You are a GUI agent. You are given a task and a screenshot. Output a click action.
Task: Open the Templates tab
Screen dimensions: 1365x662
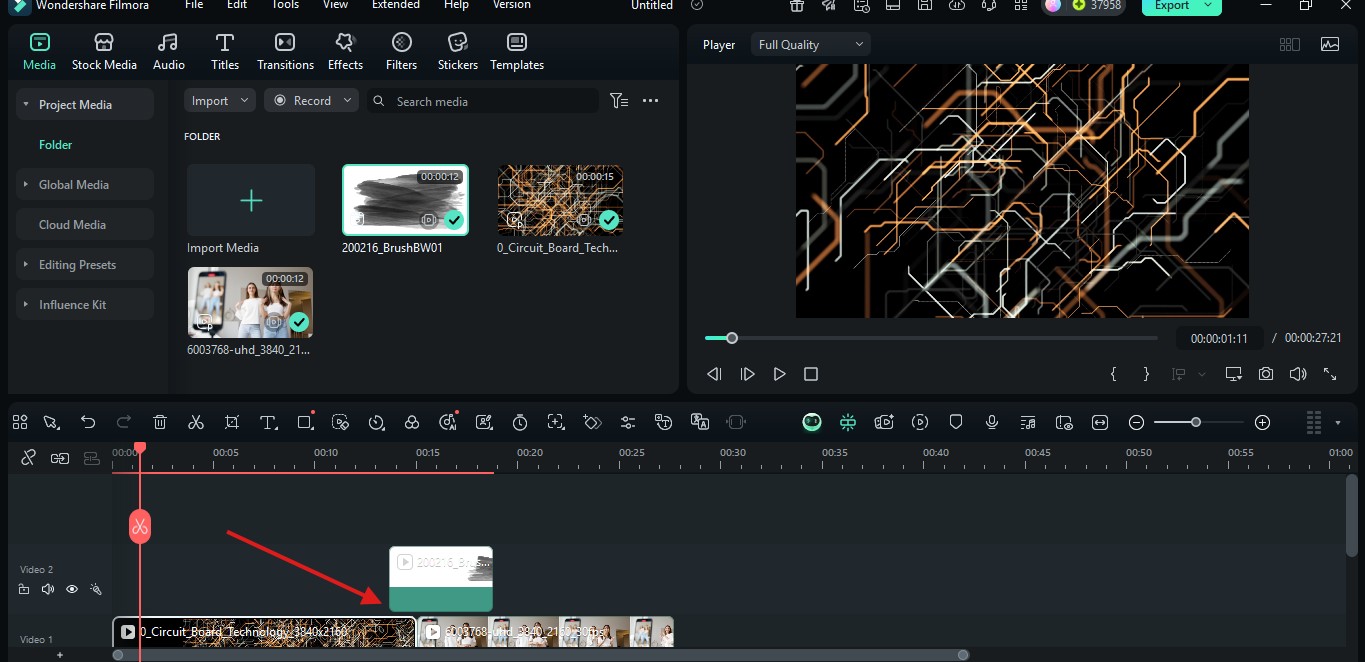pos(517,52)
